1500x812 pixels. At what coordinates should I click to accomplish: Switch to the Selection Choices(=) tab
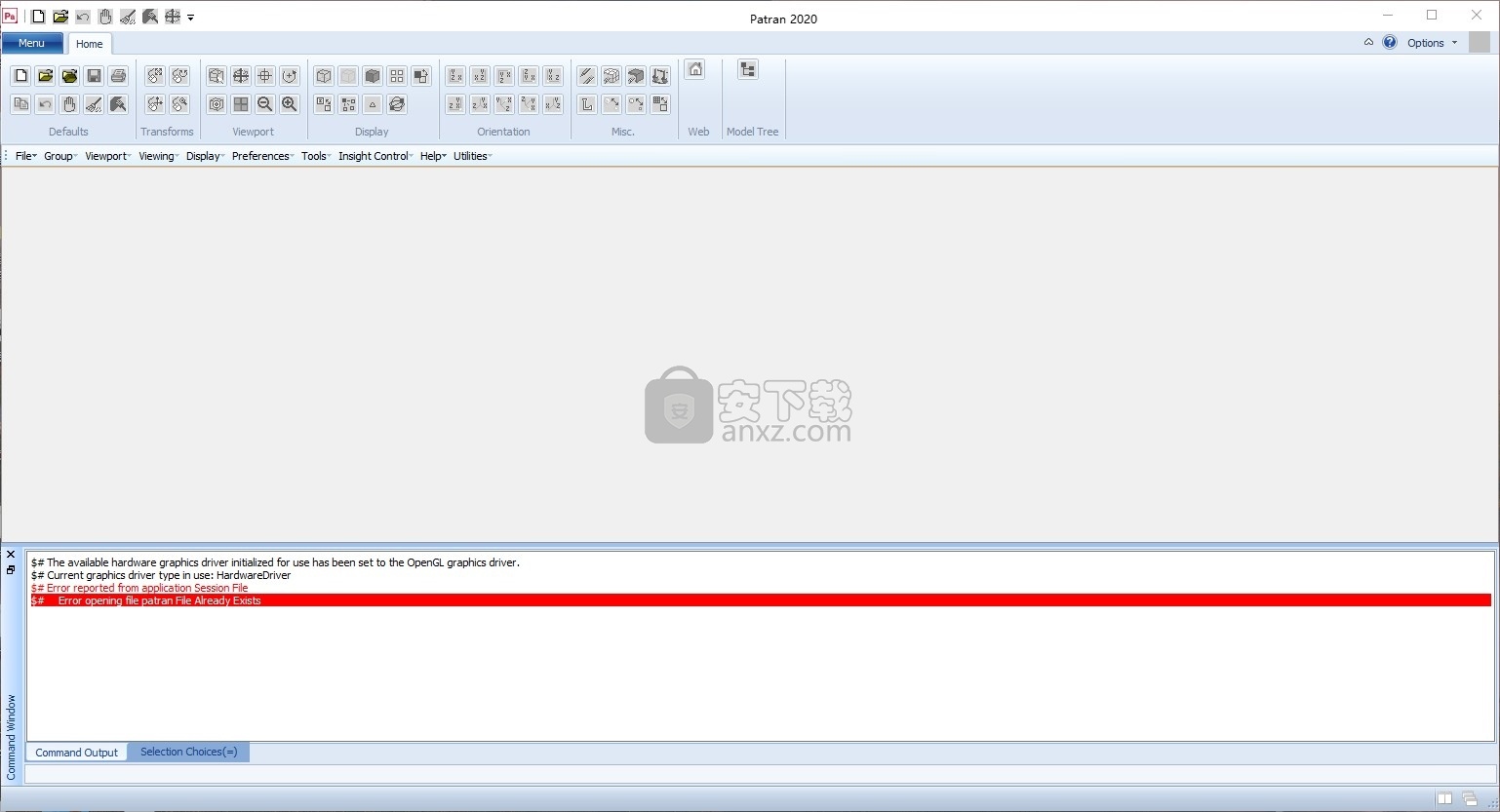[189, 752]
